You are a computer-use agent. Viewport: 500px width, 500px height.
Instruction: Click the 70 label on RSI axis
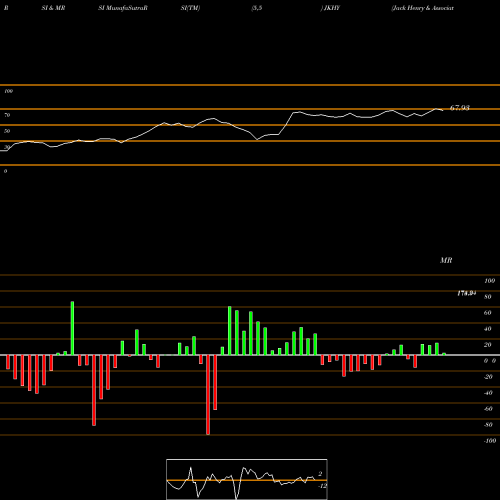(x=7, y=115)
